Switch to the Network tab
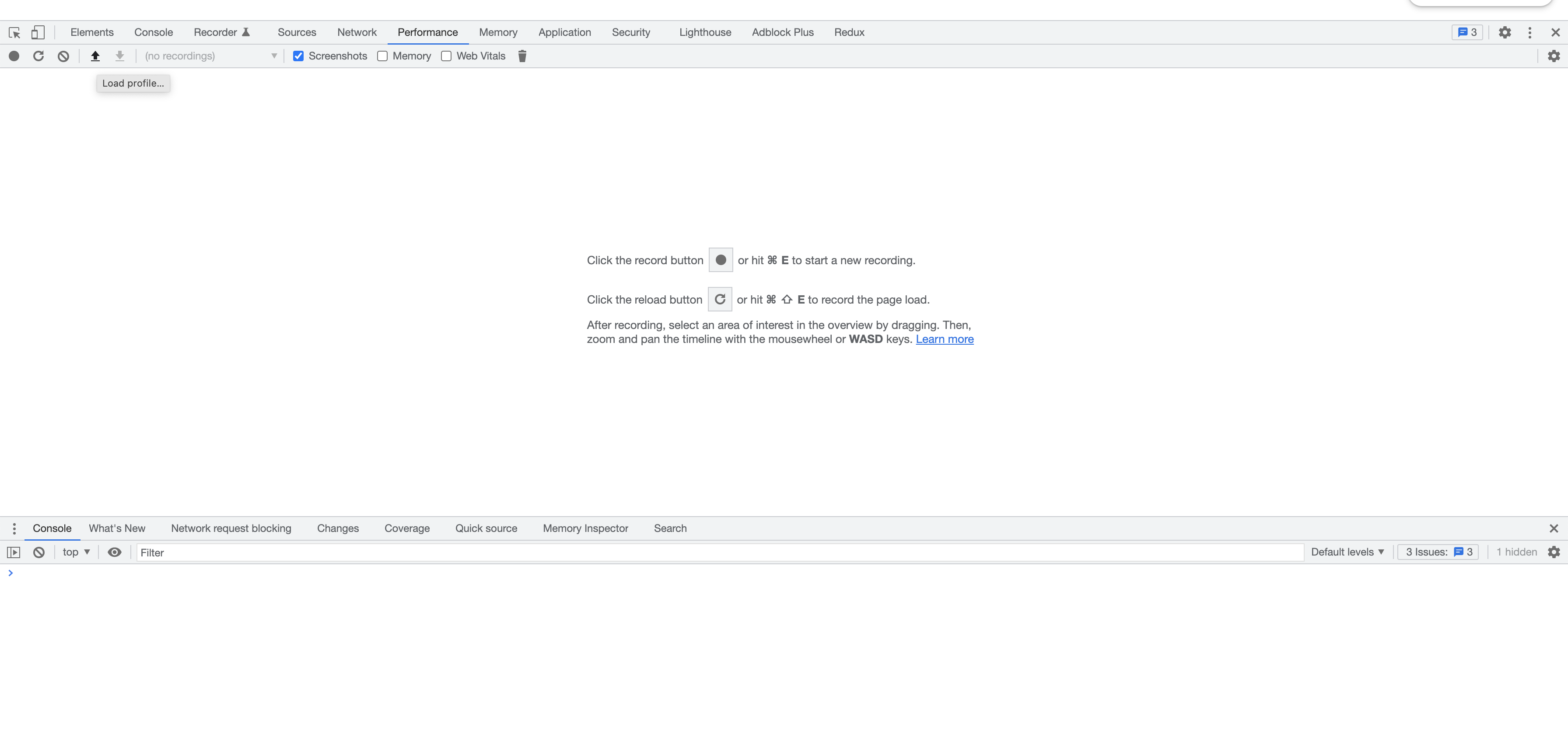Image resolution: width=1568 pixels, height=734 pixels. pyautogui.click(x=357, y=32)
